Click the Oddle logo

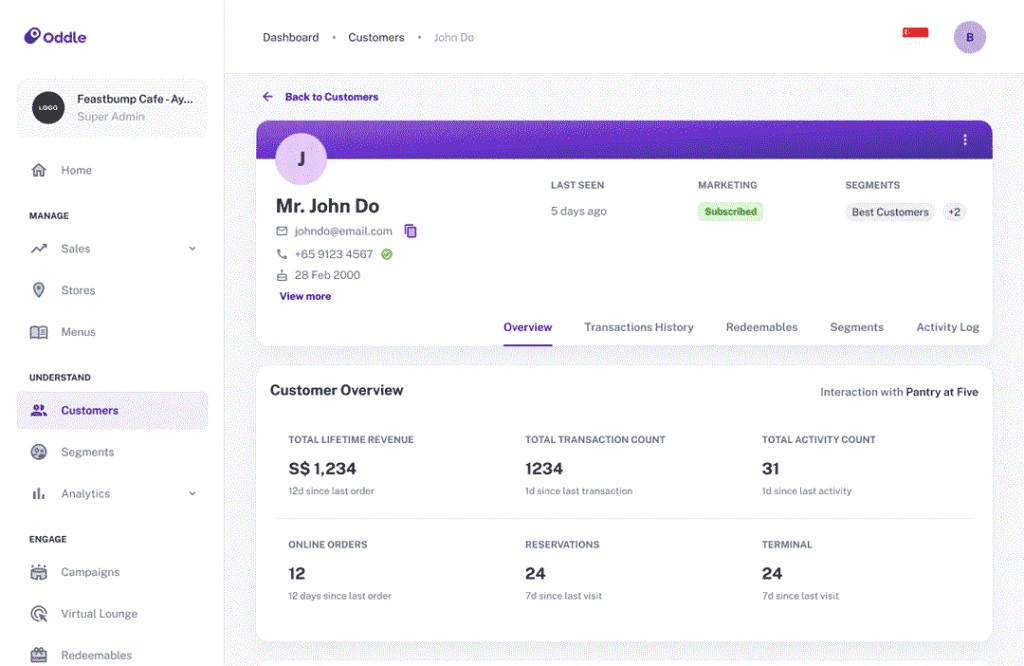[56, 37]
